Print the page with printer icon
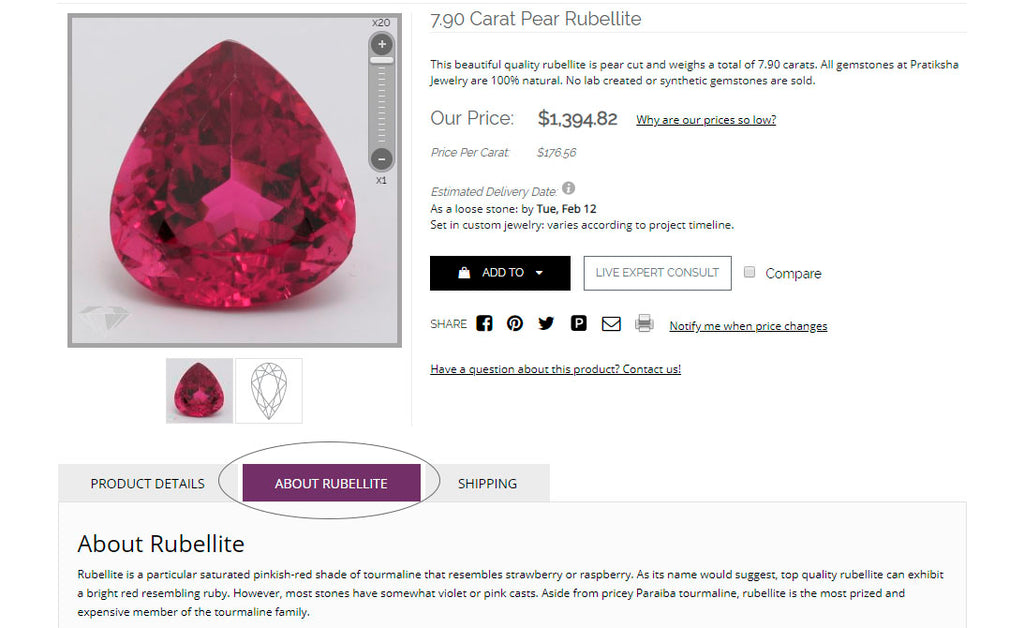Viewport: 1024px width, 628px height. (x=644, y=324)
